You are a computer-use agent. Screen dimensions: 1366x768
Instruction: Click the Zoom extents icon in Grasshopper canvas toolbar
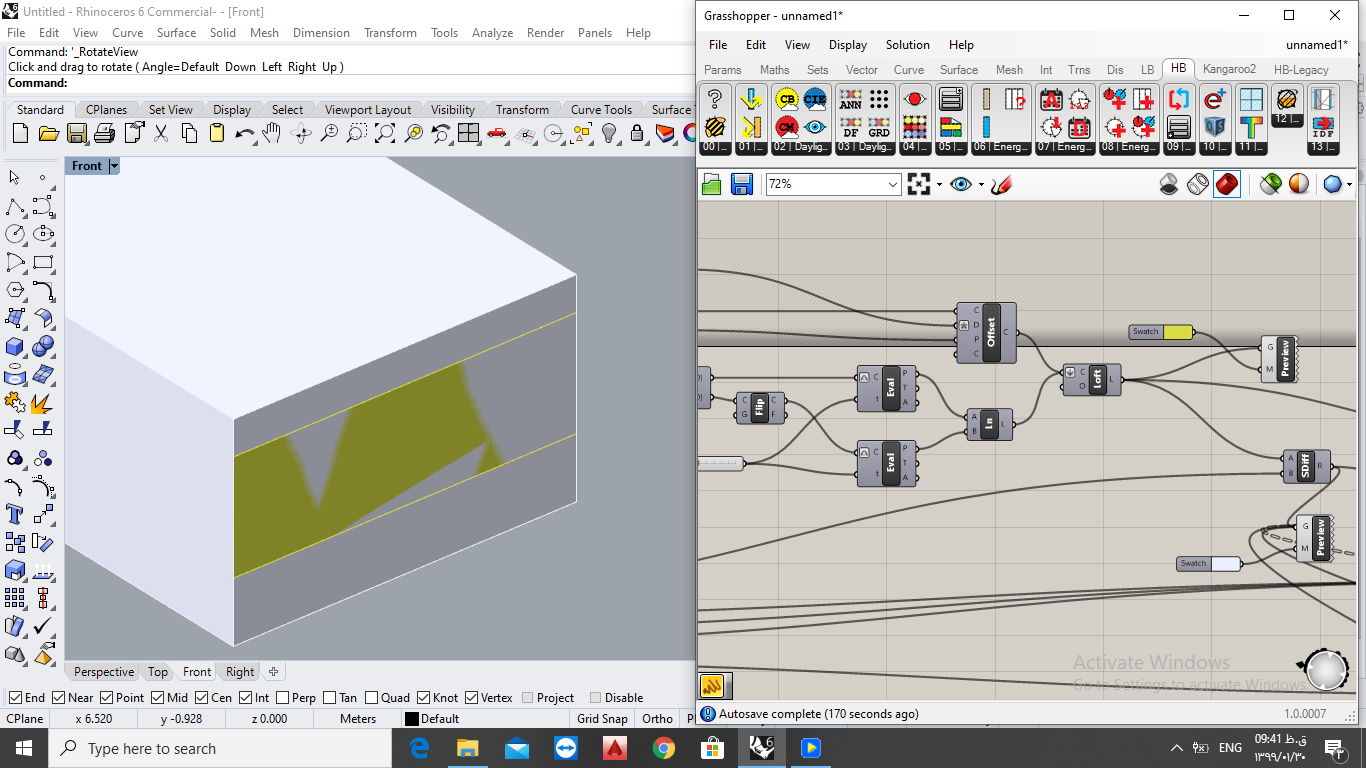pyautogui.click(x=919, y=184)
